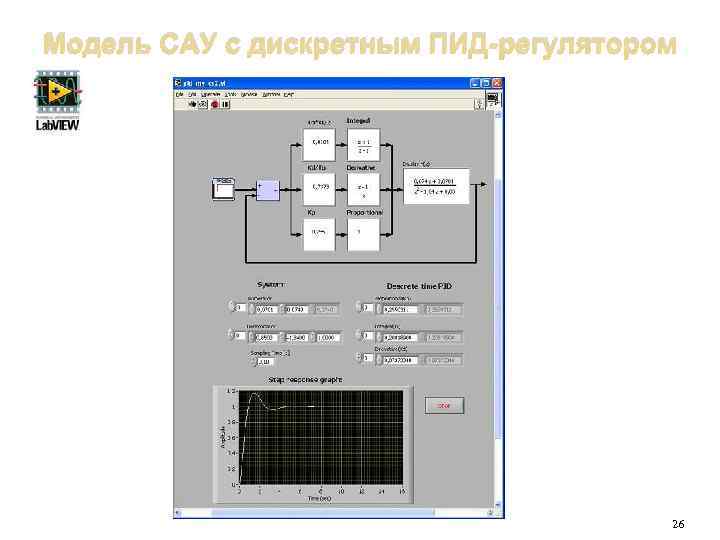Open the Edit menu
720x540 pixels.
192,94
